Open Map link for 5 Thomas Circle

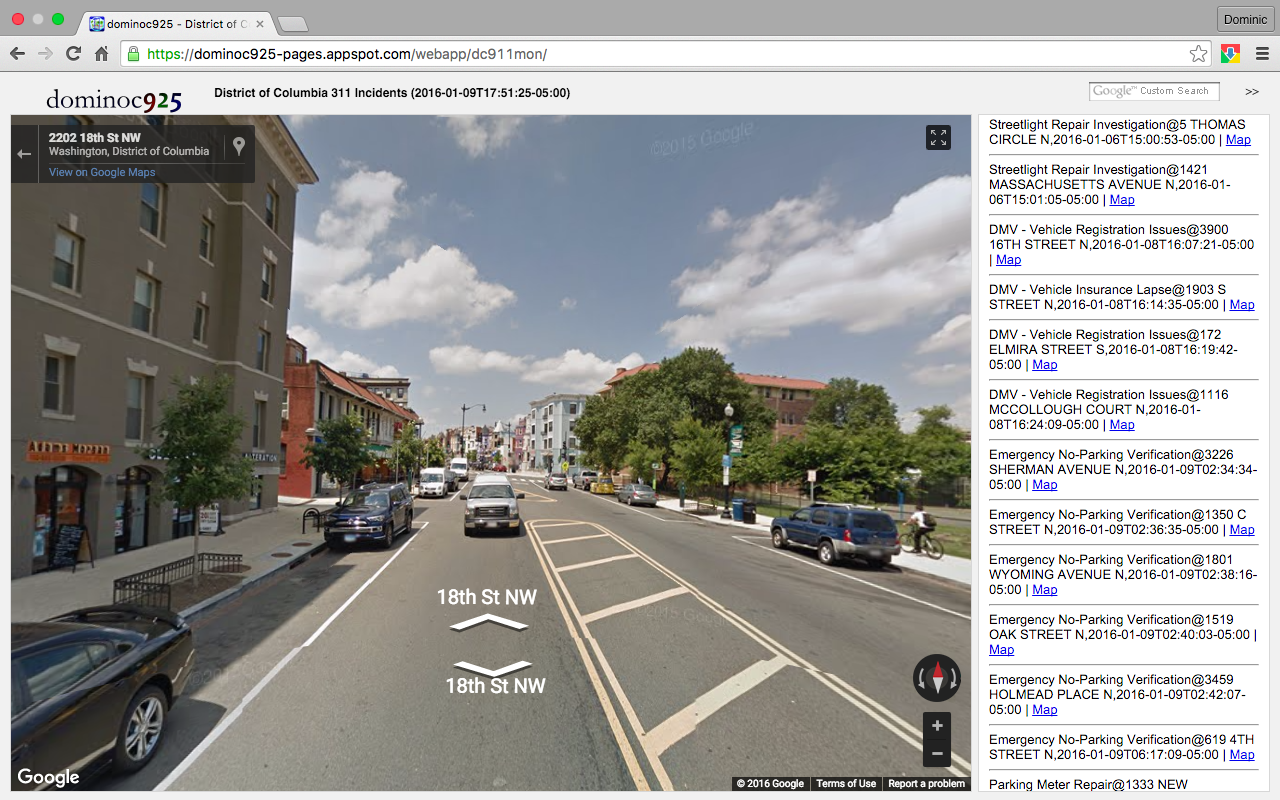1238,140
